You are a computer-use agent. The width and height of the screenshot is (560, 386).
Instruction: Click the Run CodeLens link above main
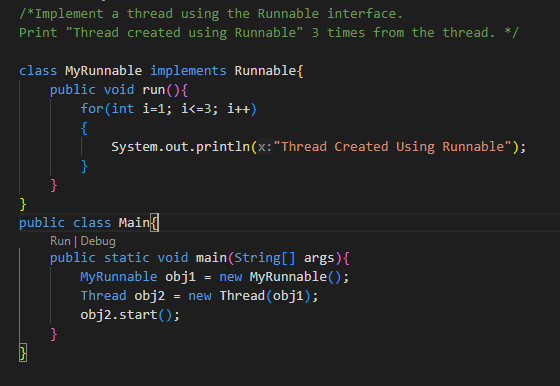point(60,241)
